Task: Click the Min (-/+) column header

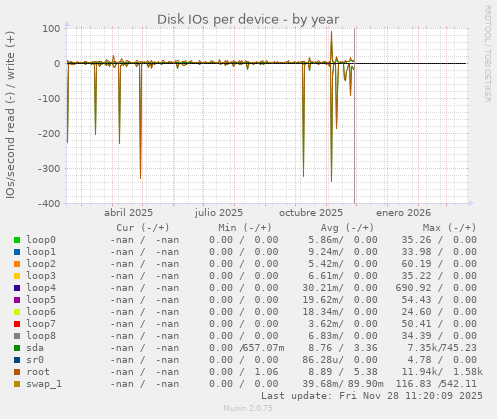Action: 245,228
